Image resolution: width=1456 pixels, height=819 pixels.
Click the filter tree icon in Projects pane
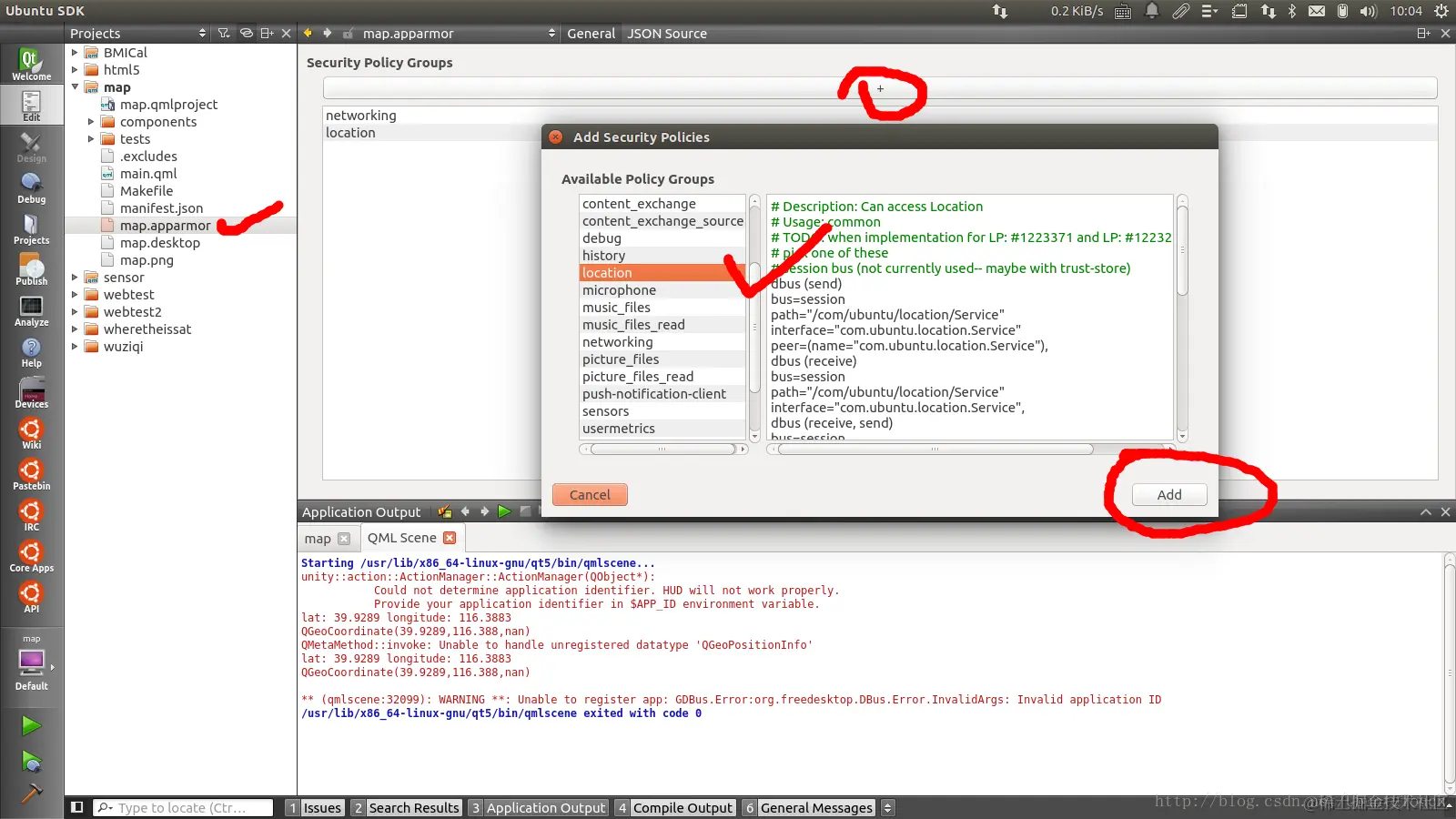point(224,34)
